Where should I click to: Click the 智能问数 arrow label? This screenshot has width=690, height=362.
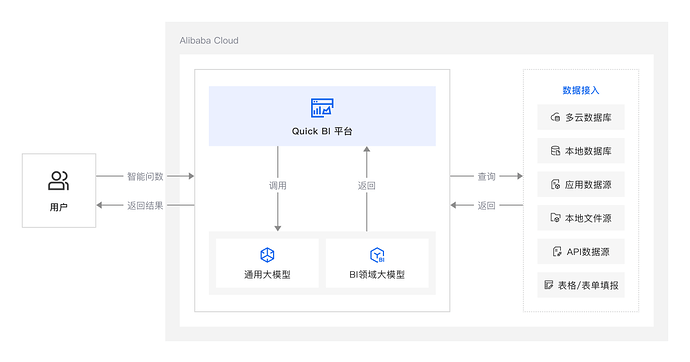click(145, 176)
